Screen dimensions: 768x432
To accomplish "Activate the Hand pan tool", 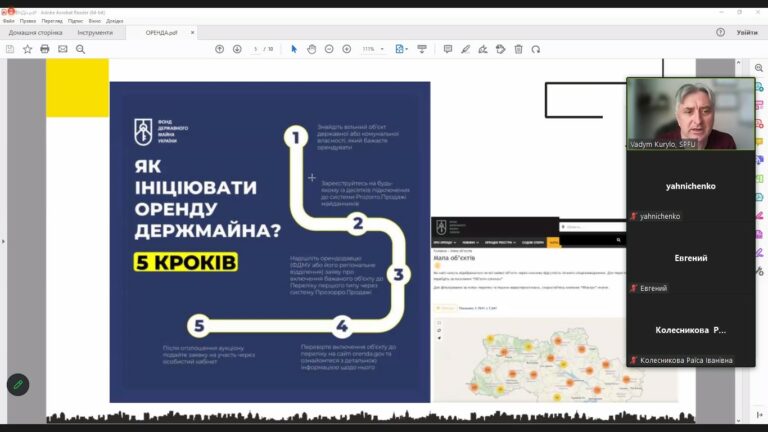I will tap(311, 49).
